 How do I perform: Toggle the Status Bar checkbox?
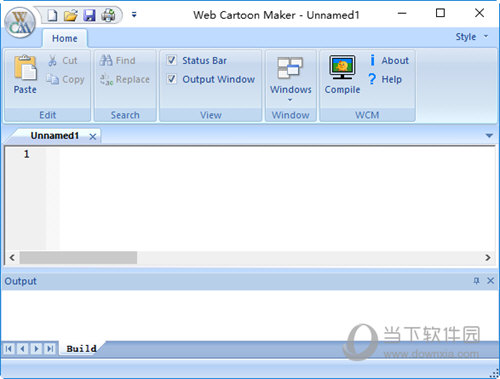click(172, 60)
